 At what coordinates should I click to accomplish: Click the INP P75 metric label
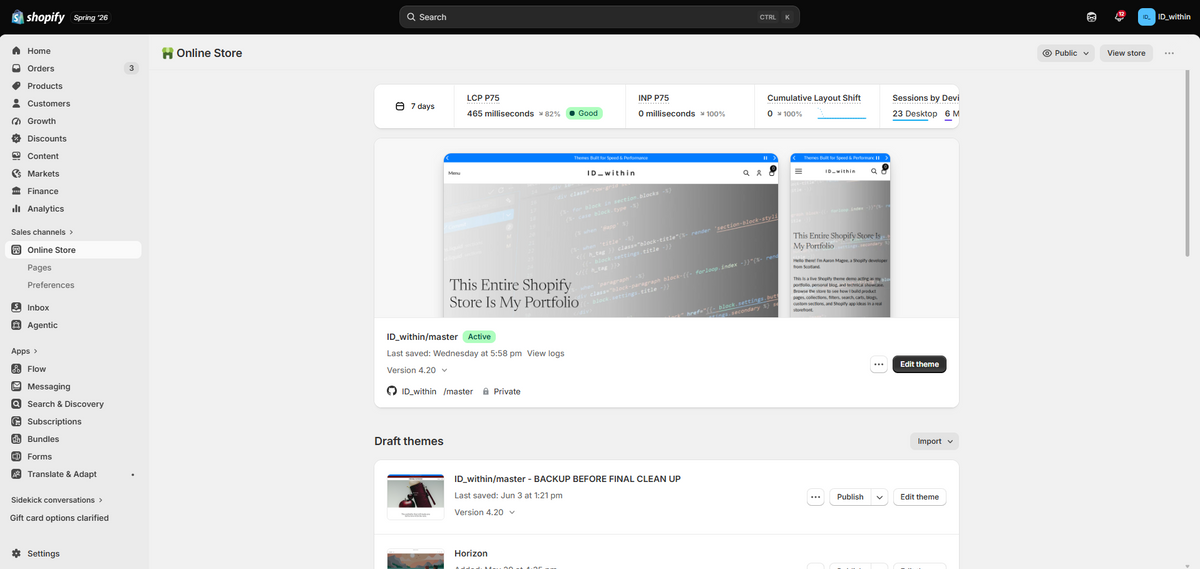tap(654, 98)
